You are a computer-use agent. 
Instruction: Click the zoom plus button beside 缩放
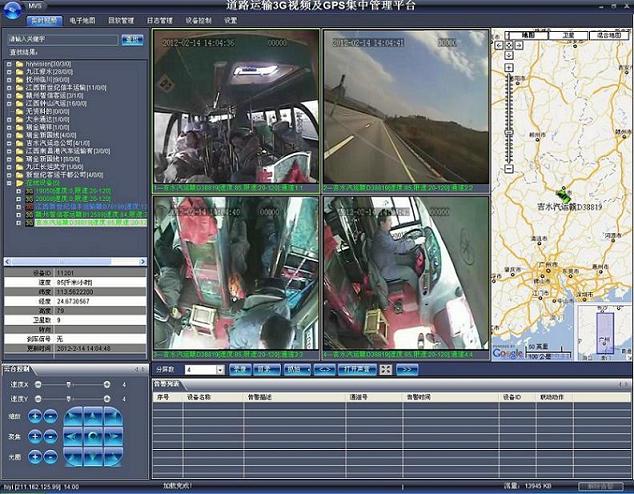[35, 417]
